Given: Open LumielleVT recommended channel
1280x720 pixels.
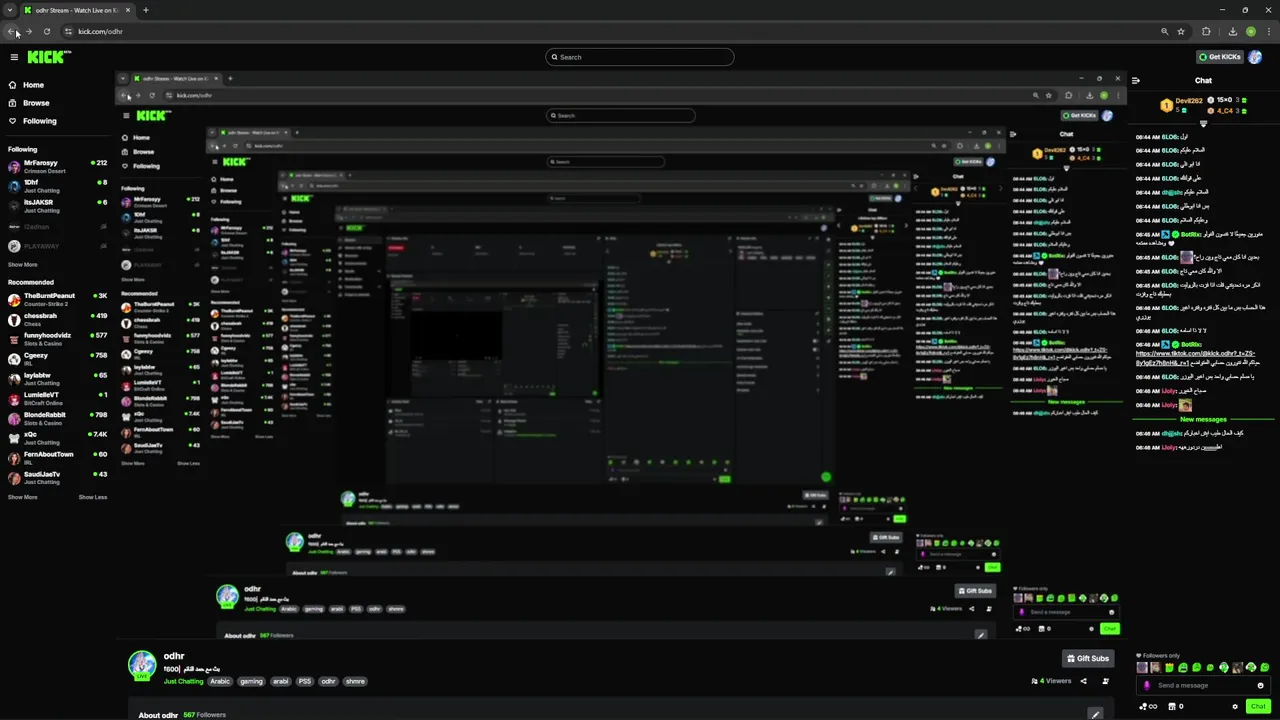Looking at the screenshot, I should click(x=57, y=398).
